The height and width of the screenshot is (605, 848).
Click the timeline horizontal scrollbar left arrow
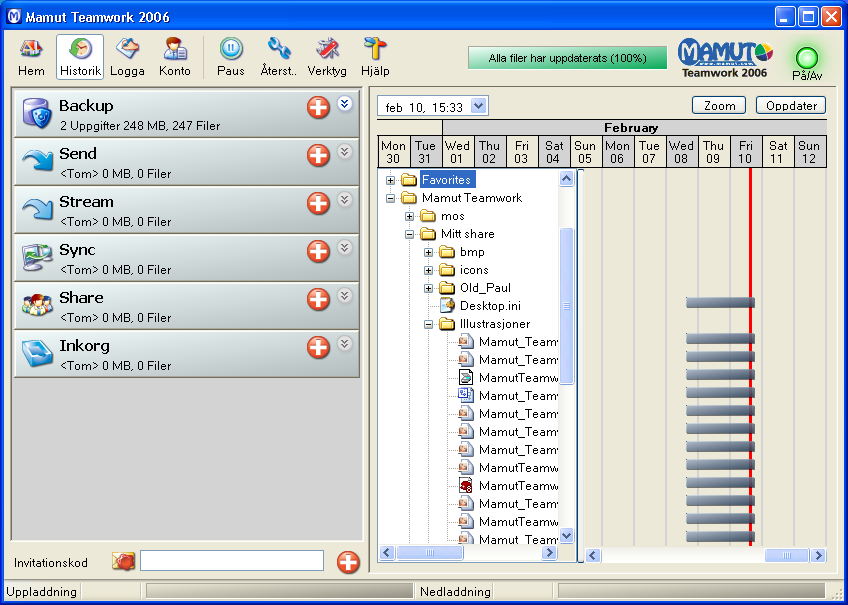(593, 555)
